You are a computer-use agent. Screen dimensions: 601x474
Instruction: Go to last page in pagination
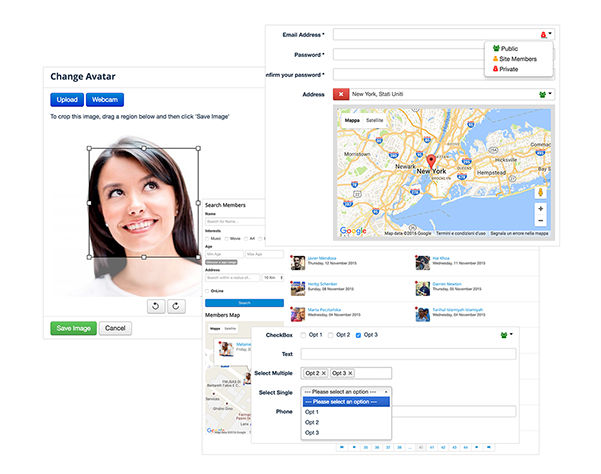point(489,447)
